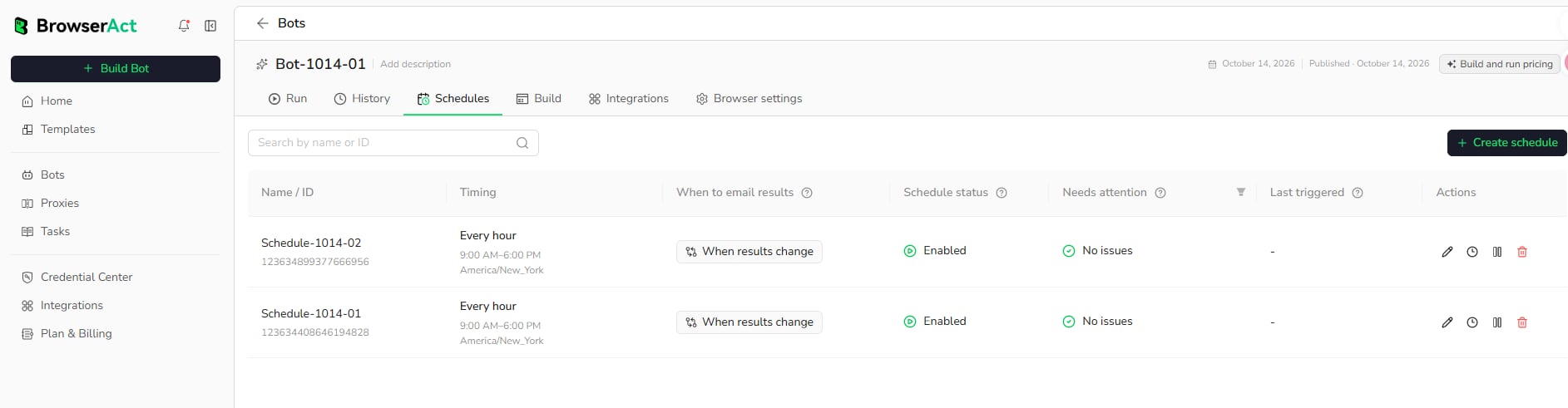Switch to the History tab
The width and height of the screenshot is (1568, 408).
tap(362, 98)
